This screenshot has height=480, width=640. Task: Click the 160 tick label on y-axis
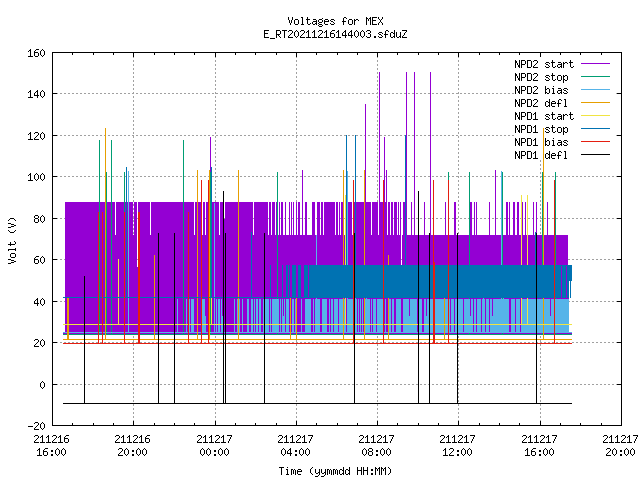coord(36,53)
